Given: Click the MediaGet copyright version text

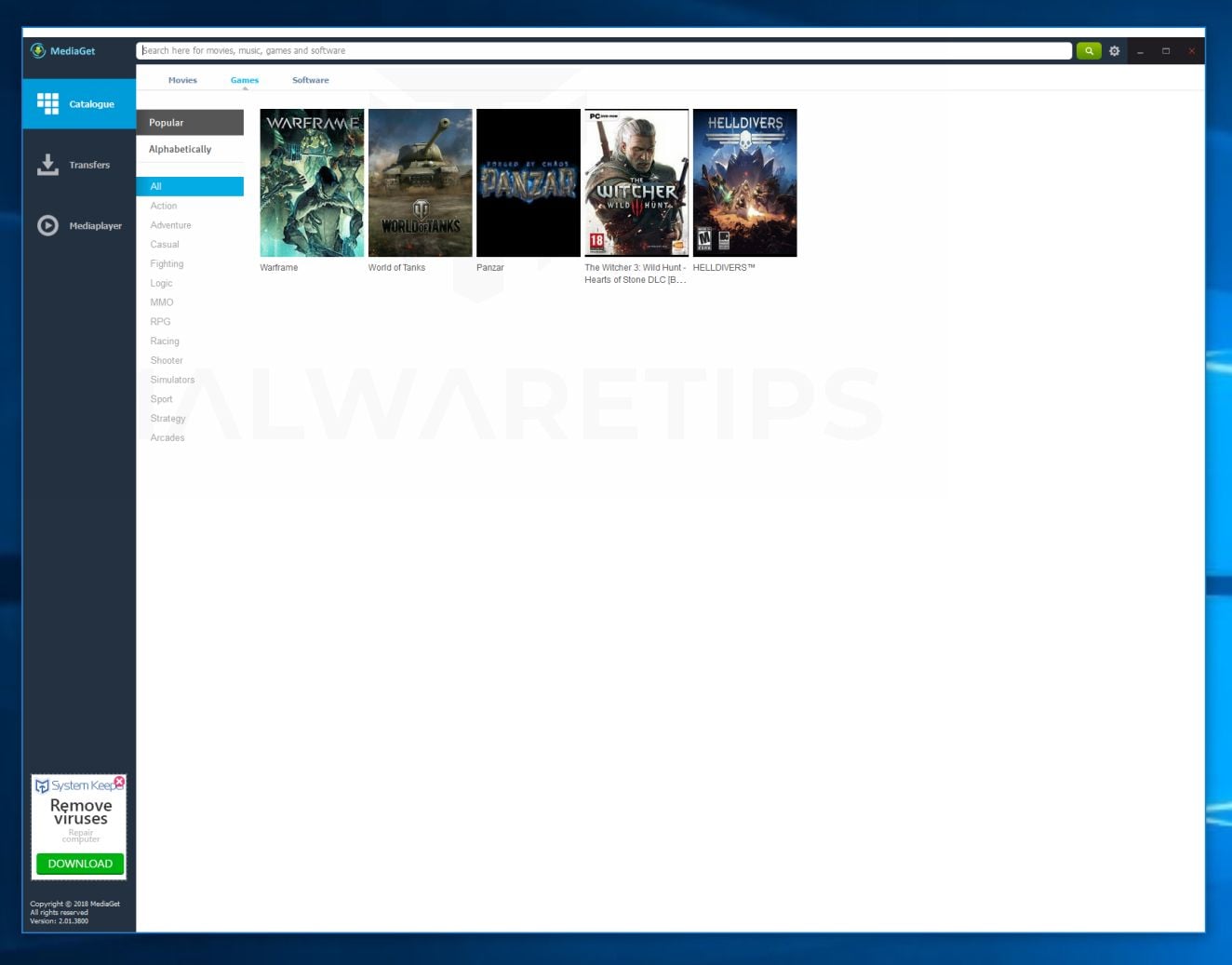Looking at the screenshot, I should point(74,912).
